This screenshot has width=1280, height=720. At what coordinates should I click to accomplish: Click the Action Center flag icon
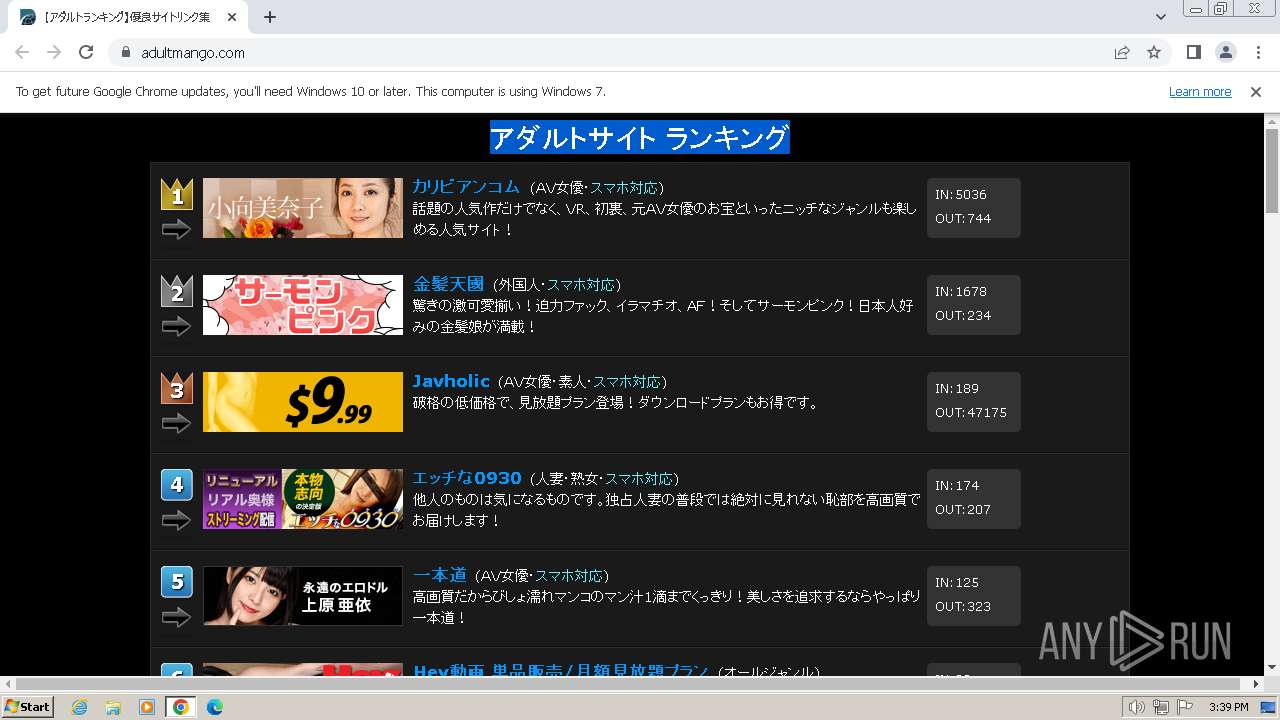click(1185, 707)
